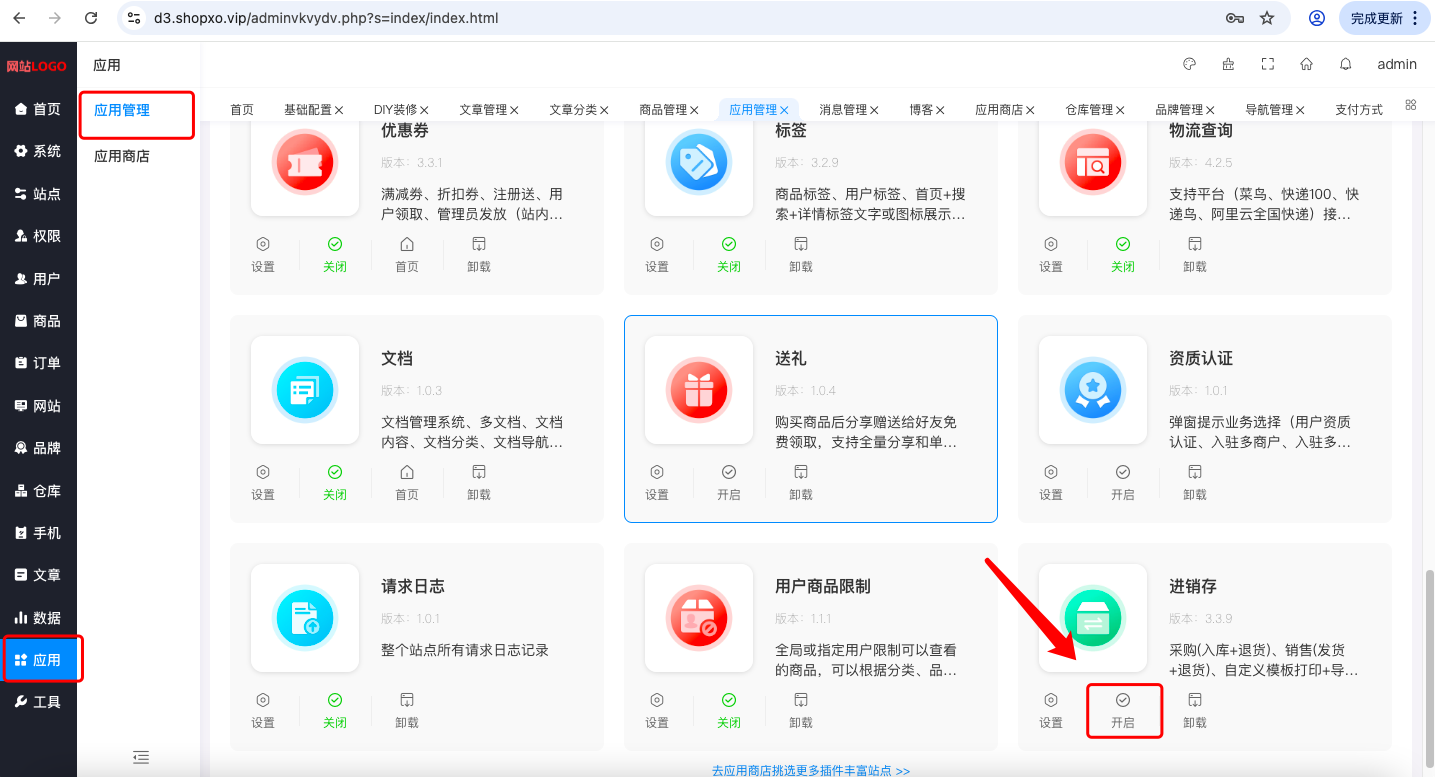Switch to the 首页 tab

(x=242, y=110)
